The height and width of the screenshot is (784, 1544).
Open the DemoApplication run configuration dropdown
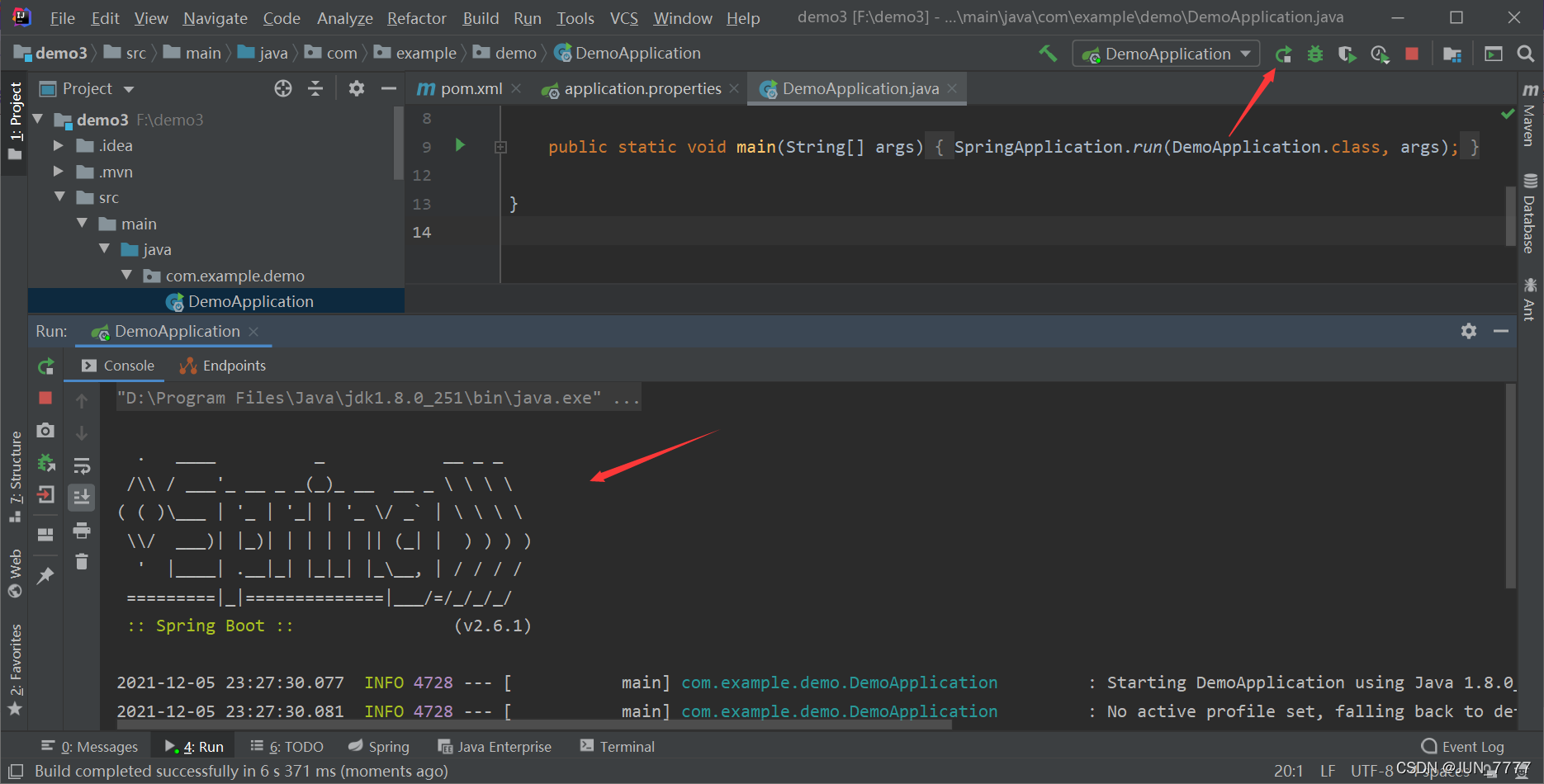point(1166,54)
